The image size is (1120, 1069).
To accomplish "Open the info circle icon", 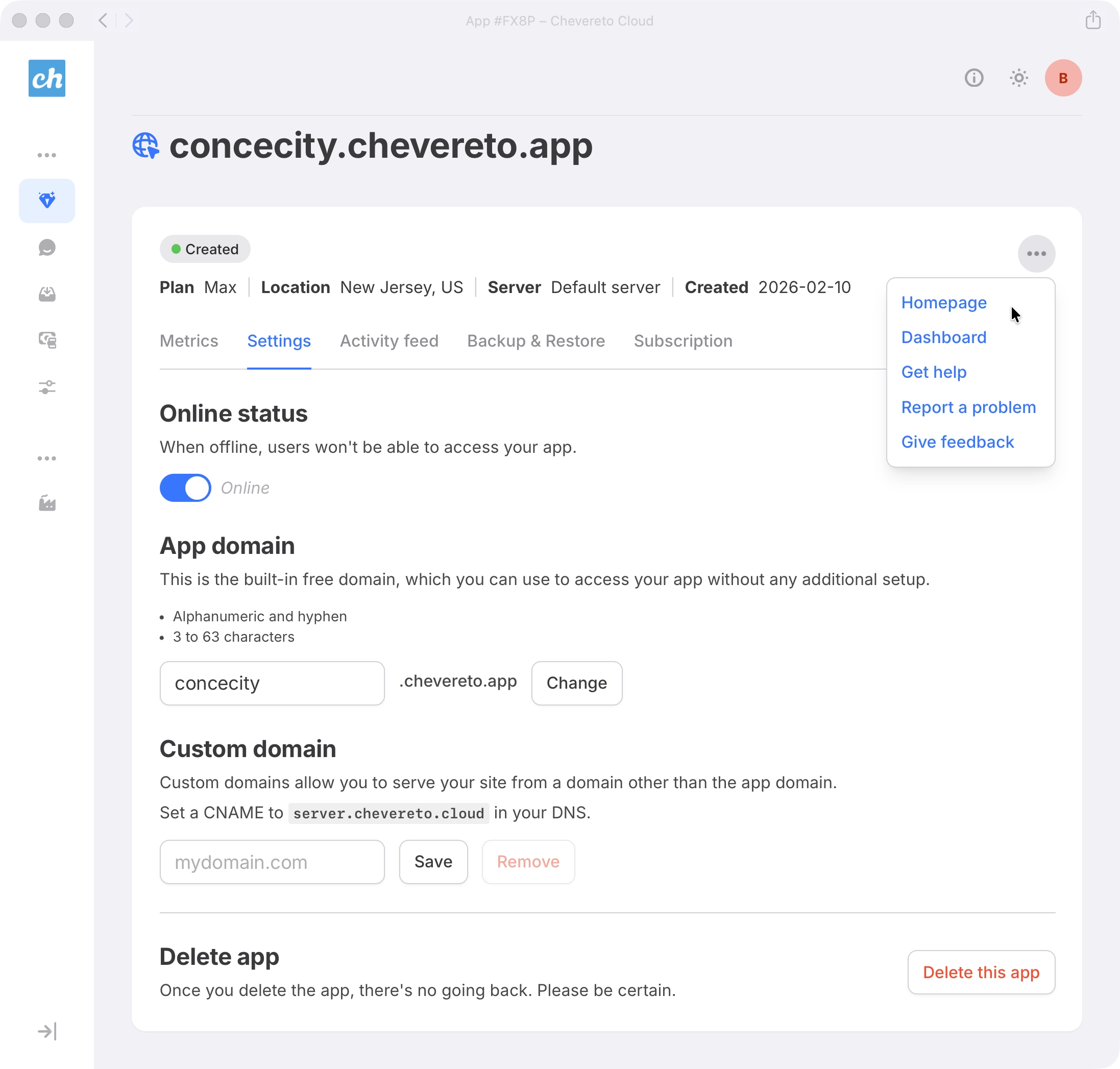I will click(x=973, y=78).
